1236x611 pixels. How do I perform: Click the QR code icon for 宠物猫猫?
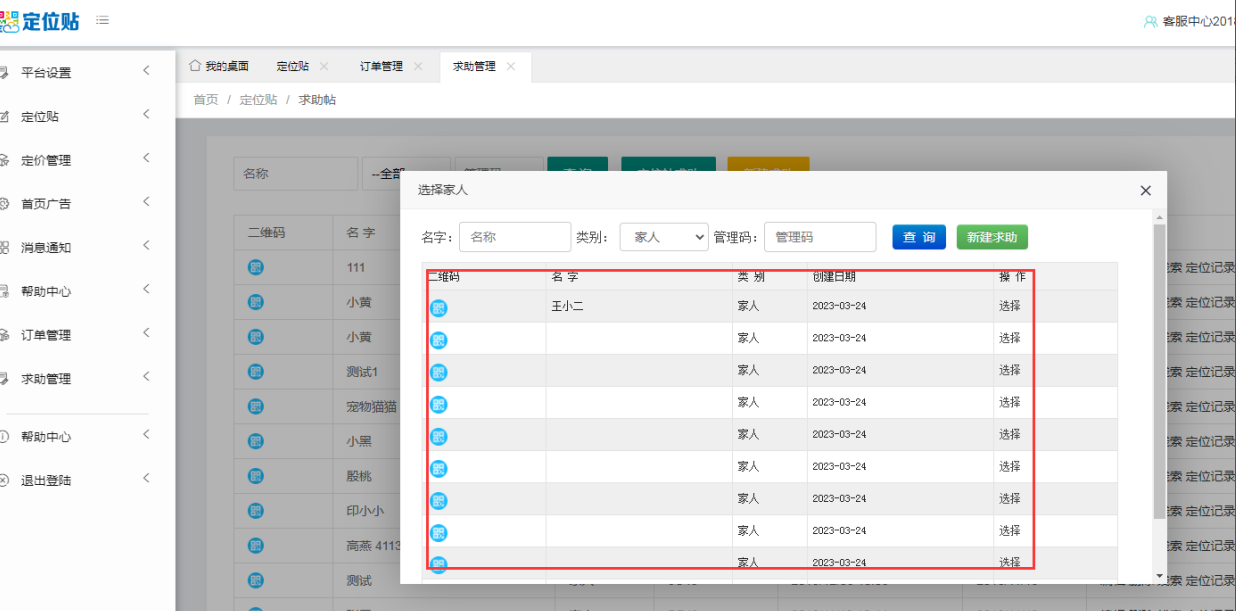255,406
